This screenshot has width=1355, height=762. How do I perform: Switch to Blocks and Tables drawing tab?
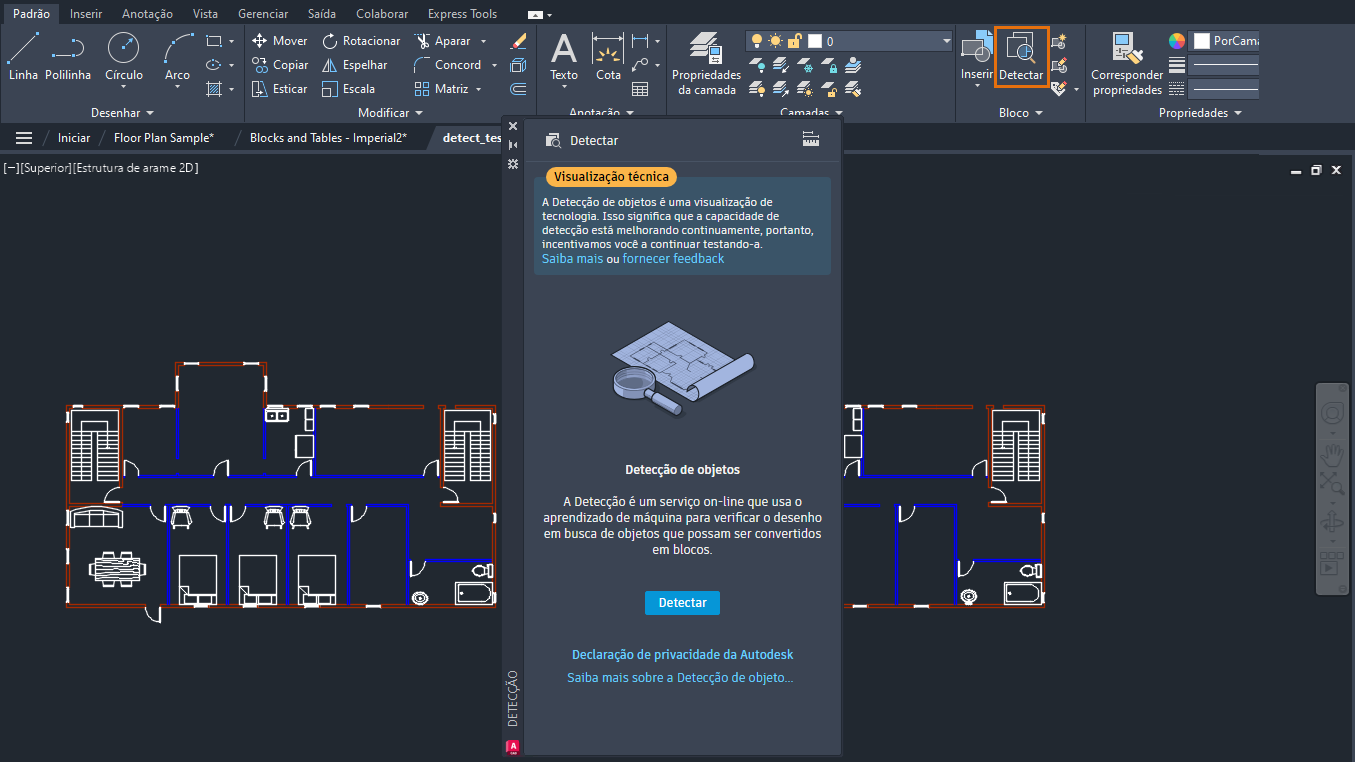pyautogui.click(x=328, y=138)
